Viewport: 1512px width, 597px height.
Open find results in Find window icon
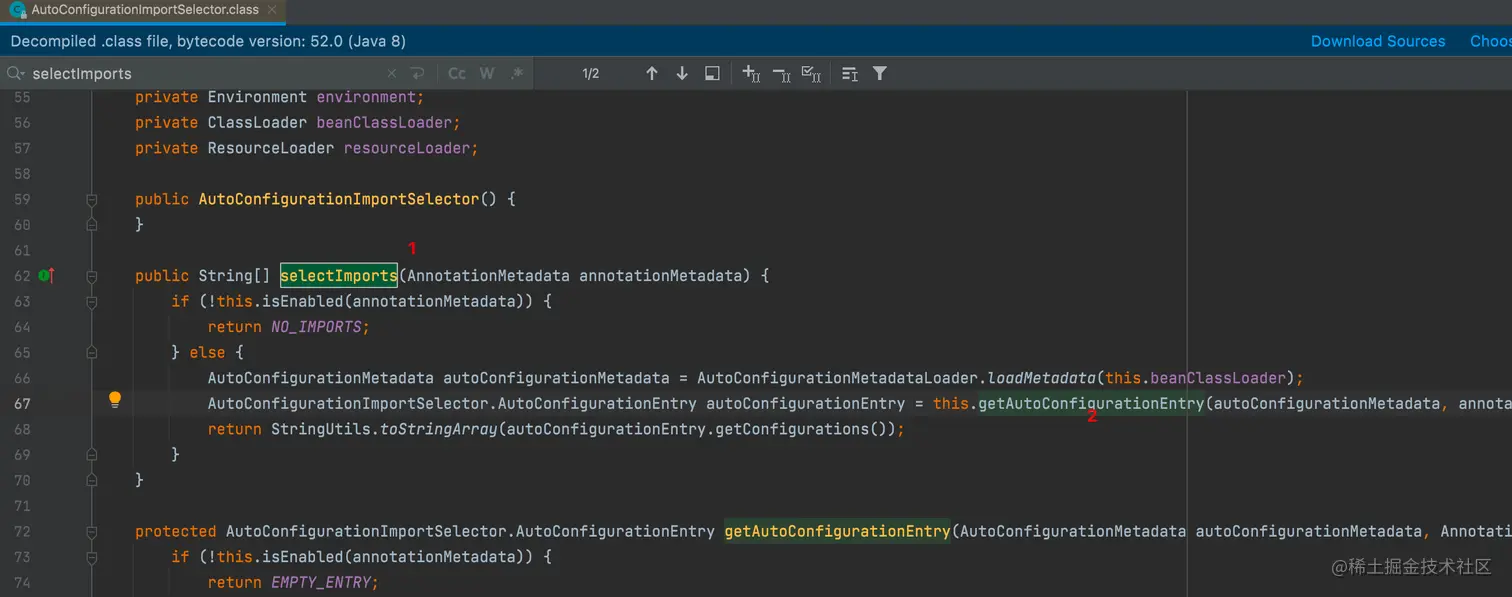coord(712,74)
